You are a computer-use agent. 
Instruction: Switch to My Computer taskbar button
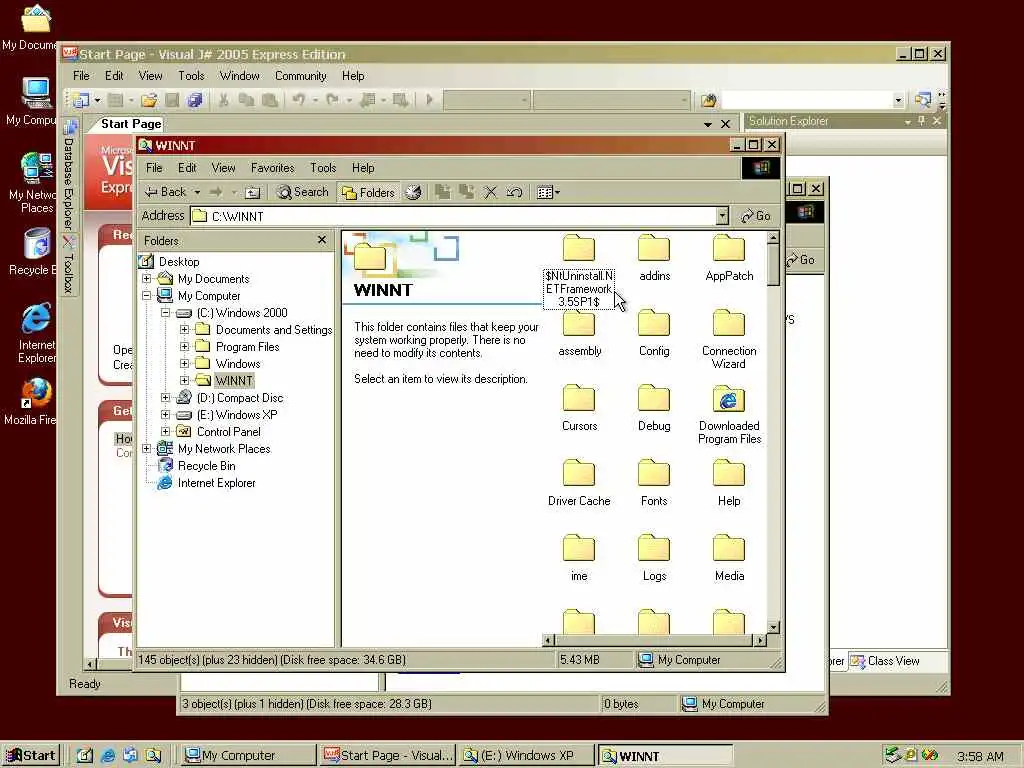(248, 756)
